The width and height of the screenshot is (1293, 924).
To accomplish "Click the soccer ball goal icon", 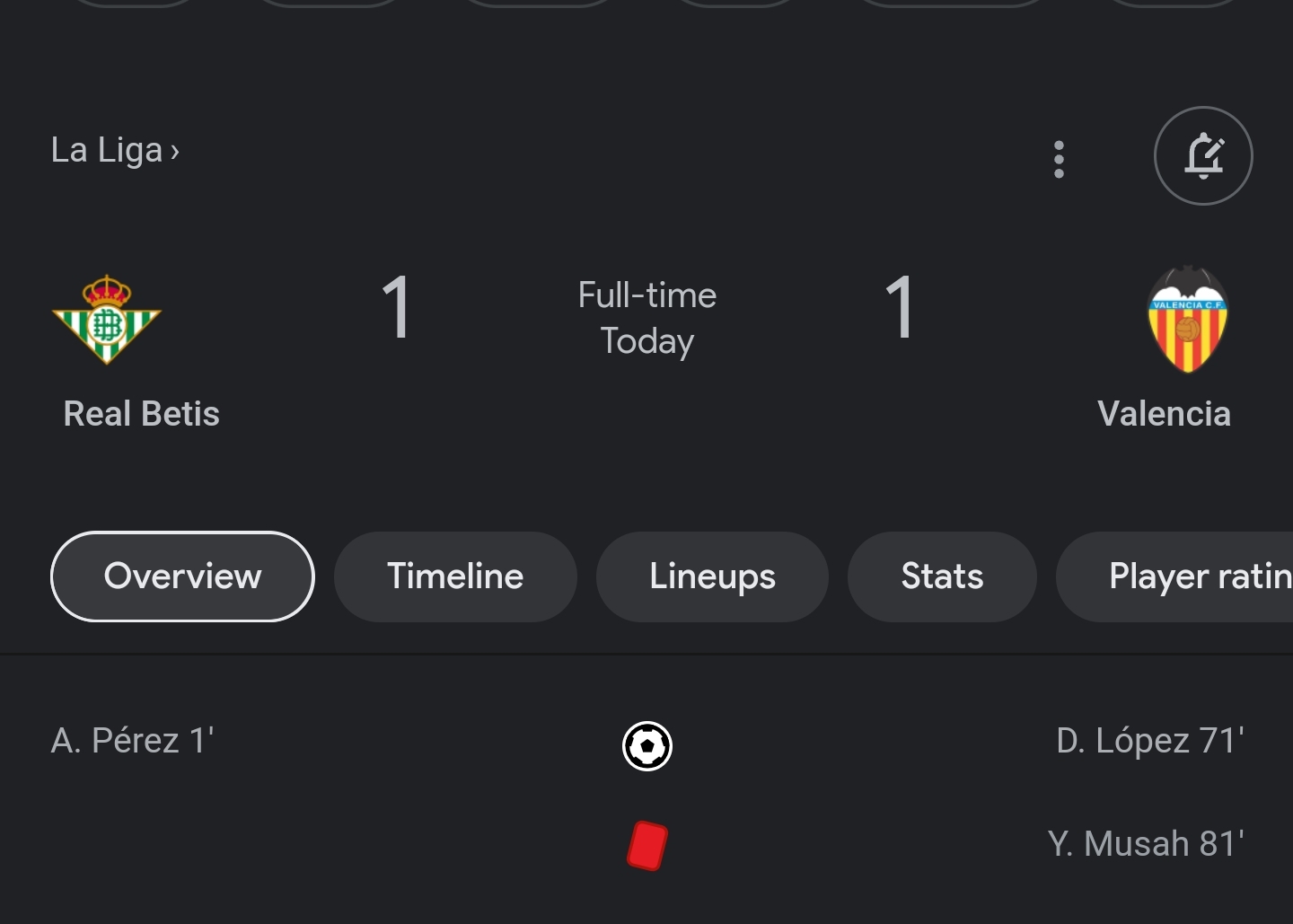I will 647,745.
